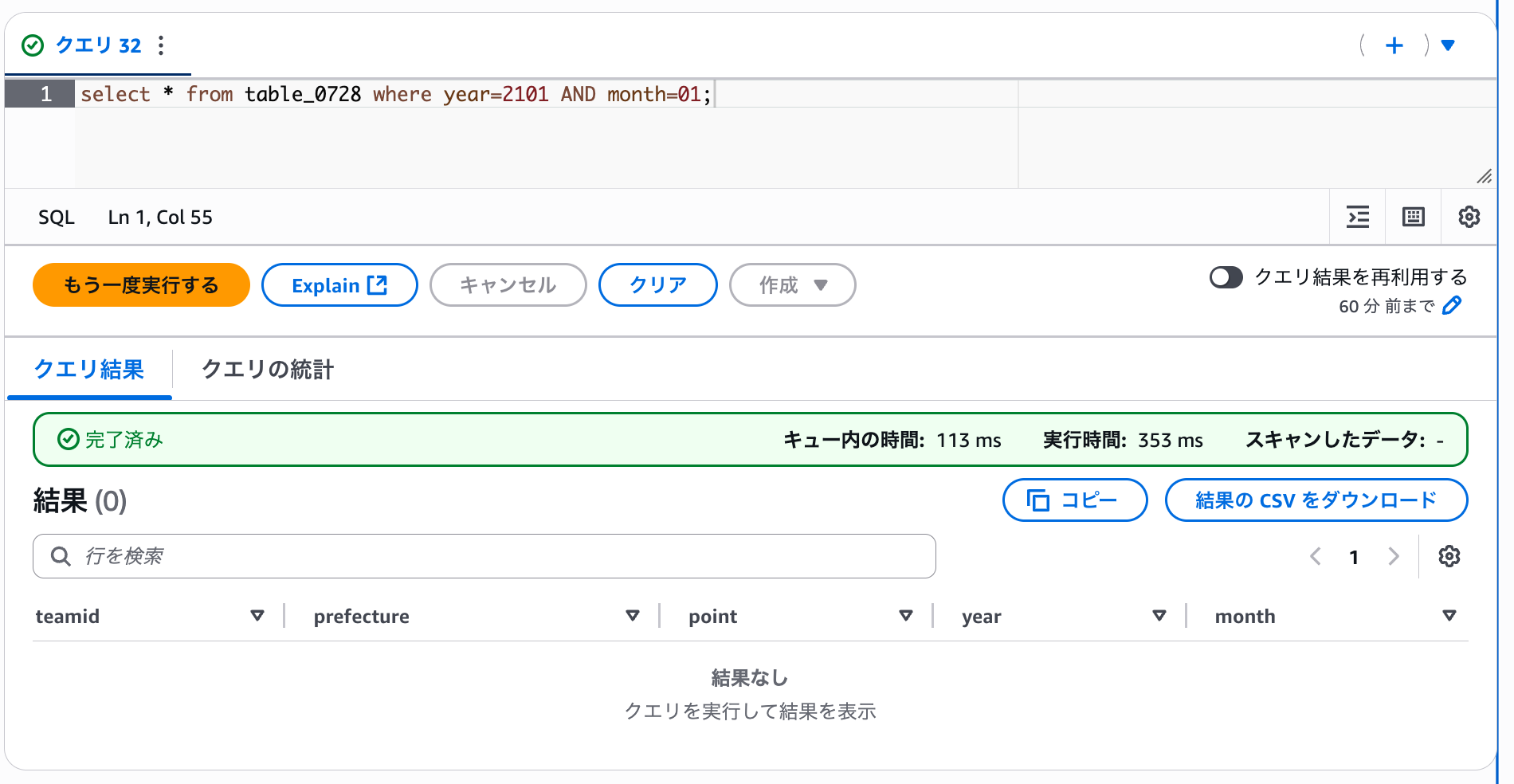Download results via 結果の CSV をダウンロード
Screen dimensions: 1514x784
click(x=1316, y=500)
